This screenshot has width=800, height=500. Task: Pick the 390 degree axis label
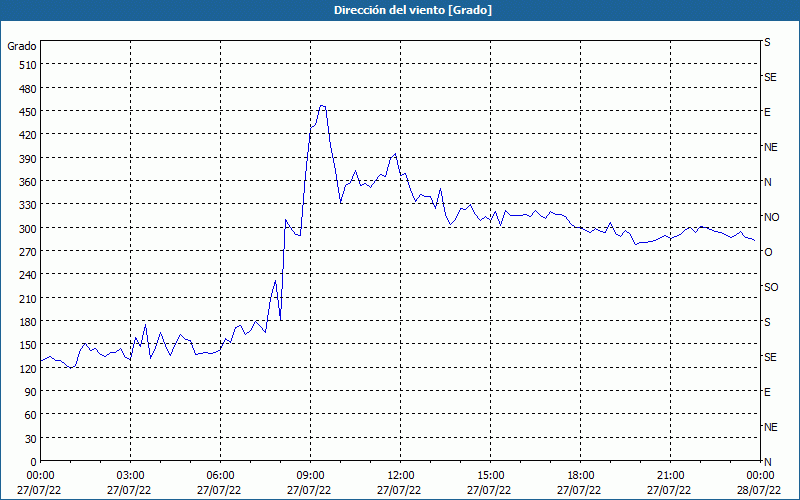click(x=29, y=159)
